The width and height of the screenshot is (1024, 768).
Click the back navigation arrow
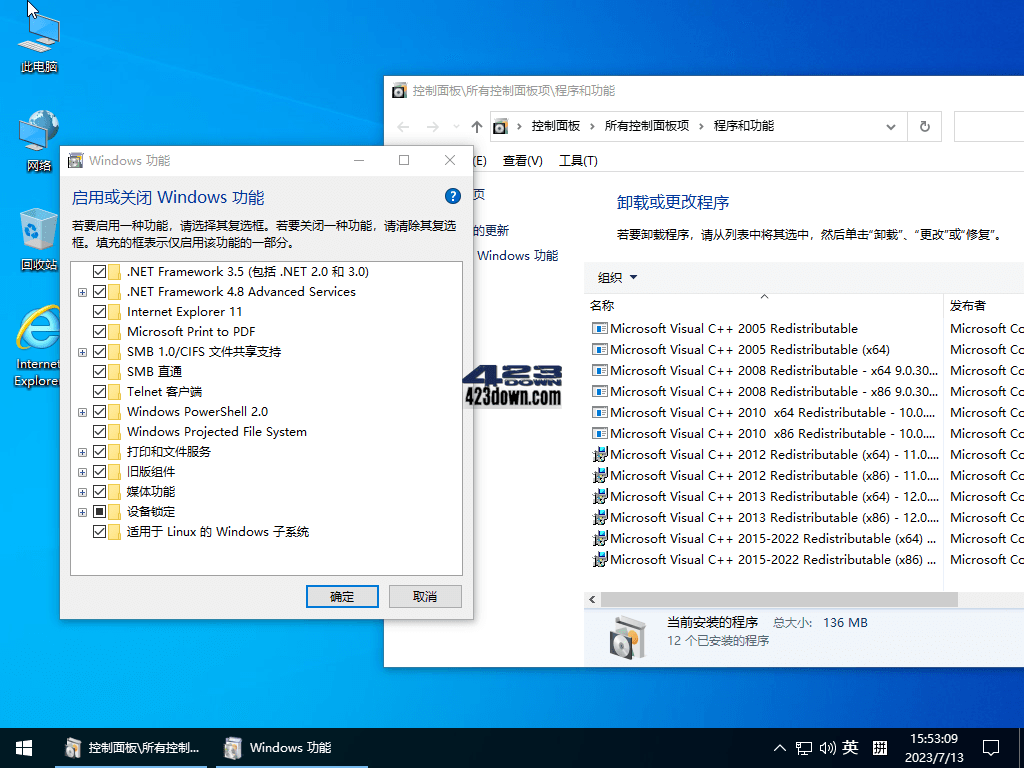[403, 126]
